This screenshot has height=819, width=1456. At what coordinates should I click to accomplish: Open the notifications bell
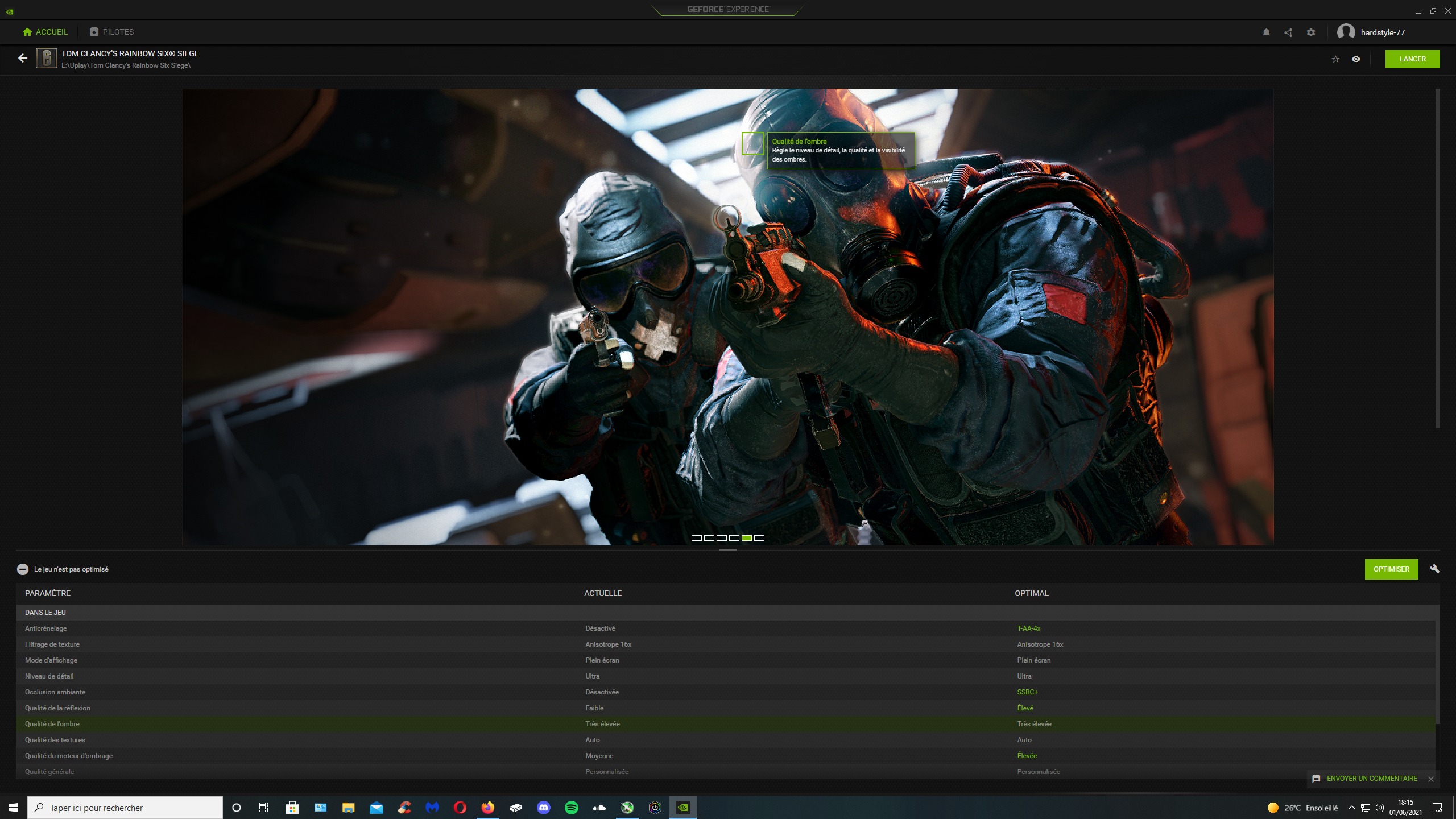[x=1266, y=32]
